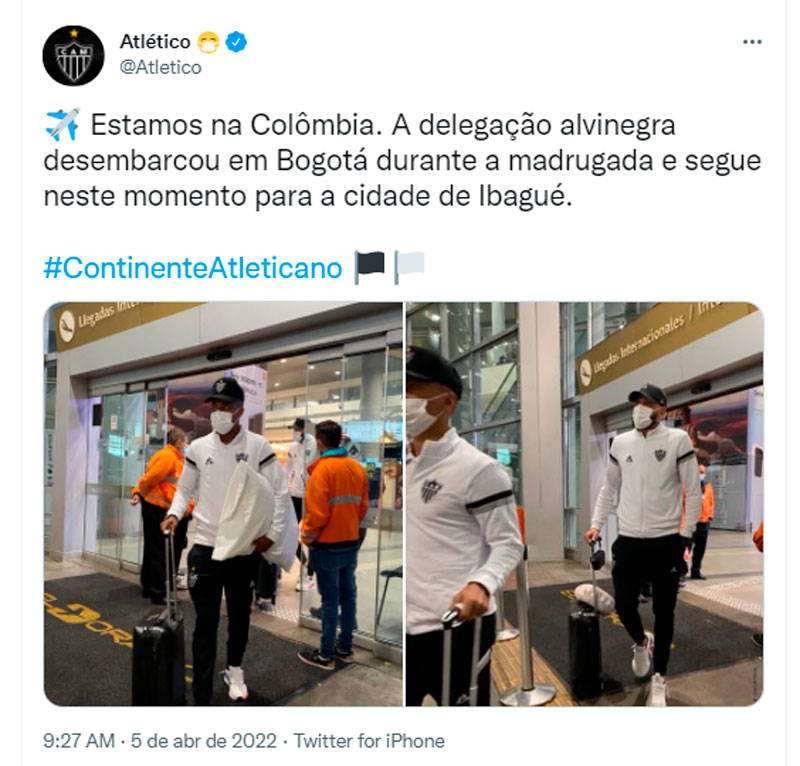This screenshot has height=766, width=800.
Task: Open the left photo with the pillow
Action: coord(223,504)
